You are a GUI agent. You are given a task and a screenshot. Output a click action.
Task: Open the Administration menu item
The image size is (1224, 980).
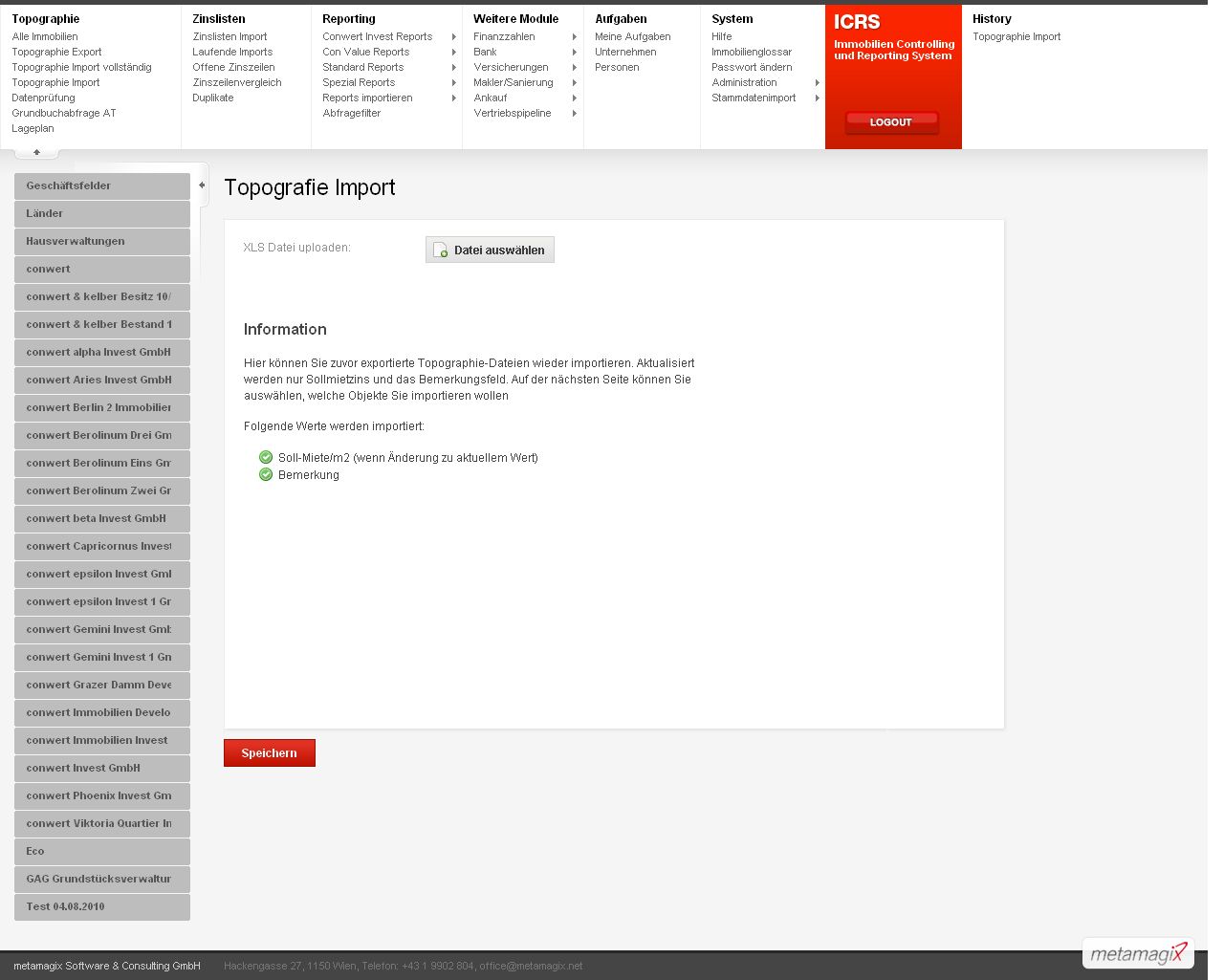(x=744, y=82)
